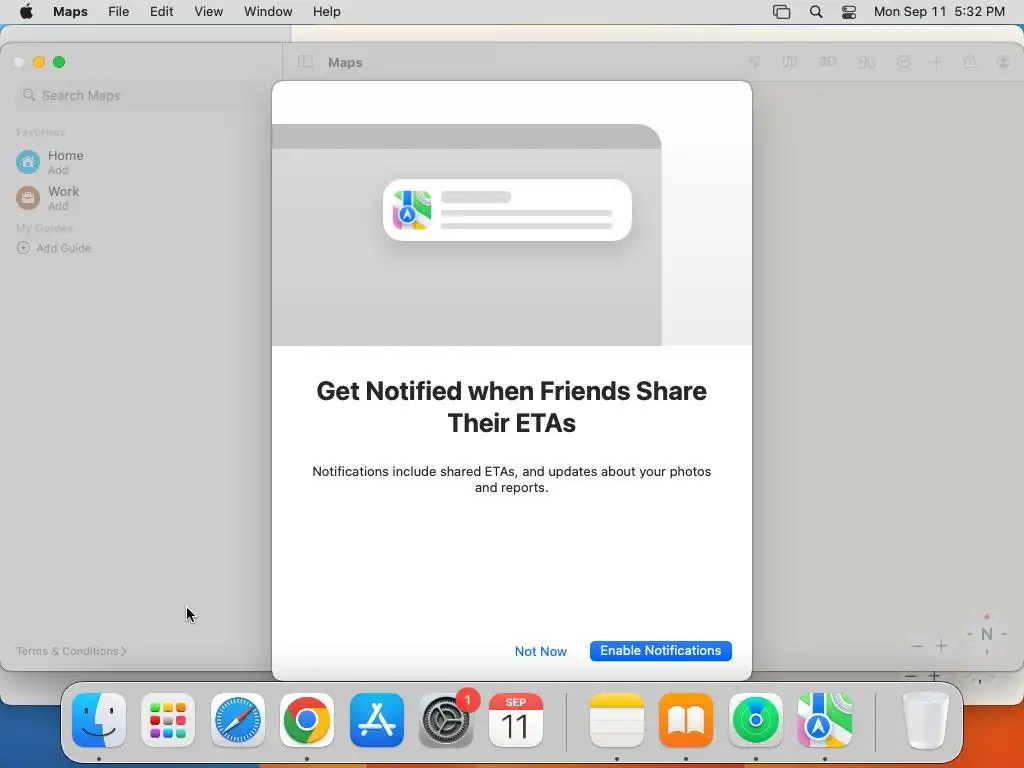This screenshot has width=1024, height=768.
Task: Open Notes from the Dock
Action: point(616,720)
